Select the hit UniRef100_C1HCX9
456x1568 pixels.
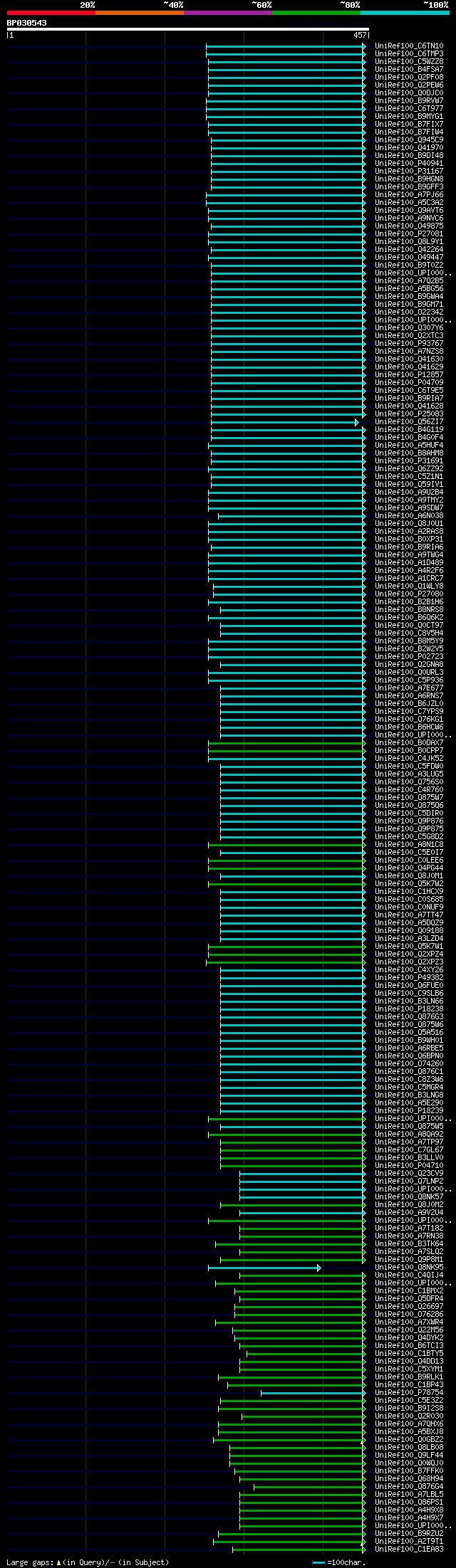tap(409, 891)
